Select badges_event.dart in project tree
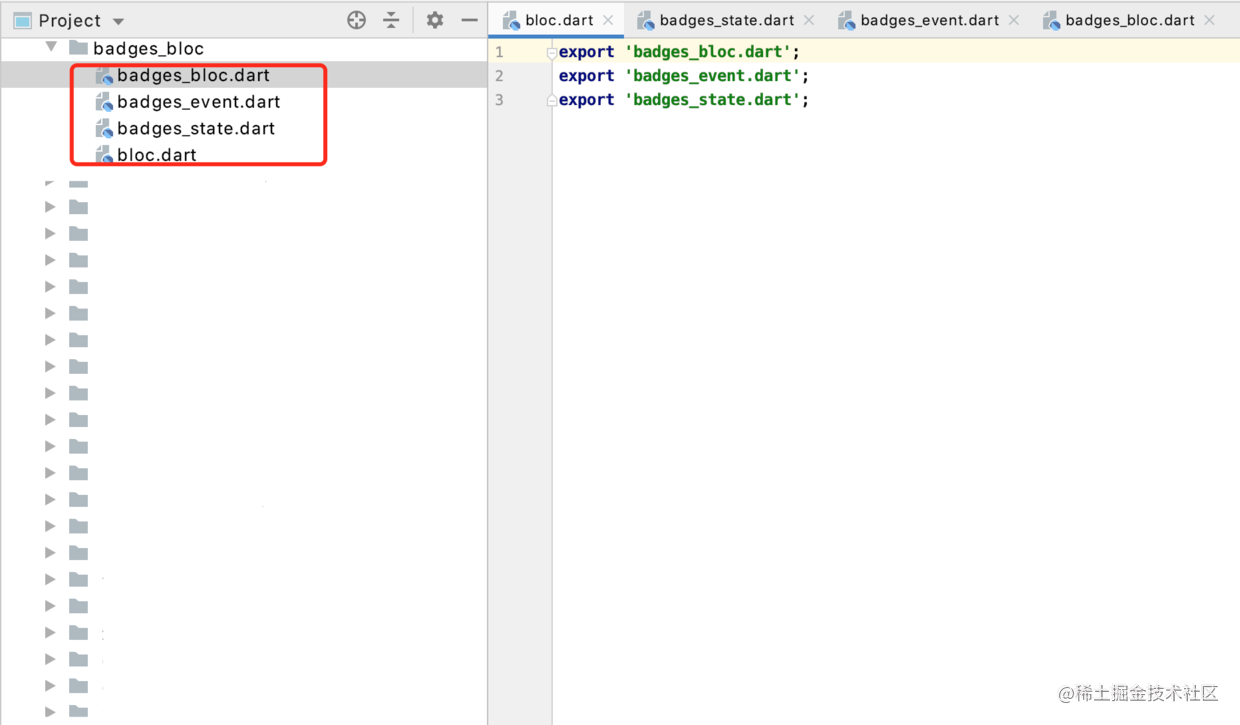Image resolution: width=1240 pixels, height=725 pixels. [x=198, y=102]
